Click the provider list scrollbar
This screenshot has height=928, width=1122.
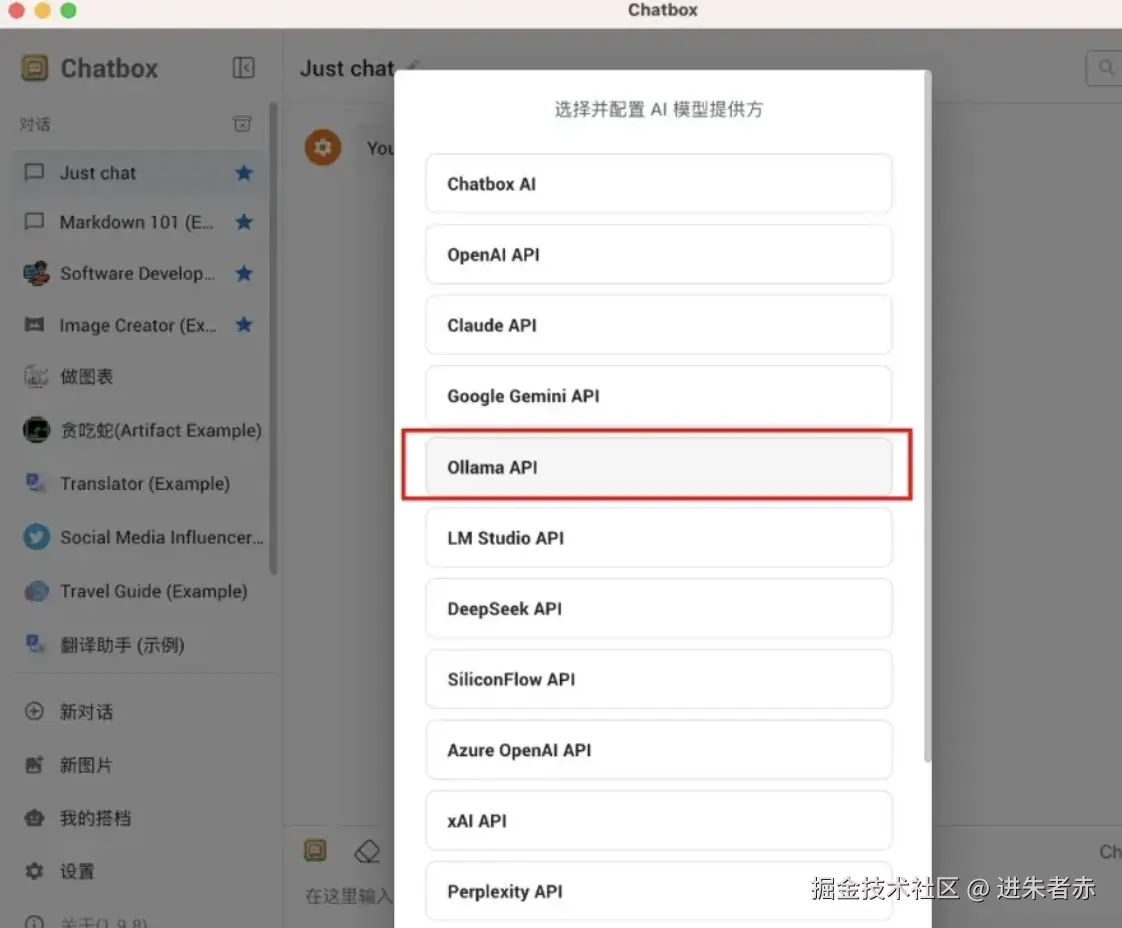[x=927, y=417]
